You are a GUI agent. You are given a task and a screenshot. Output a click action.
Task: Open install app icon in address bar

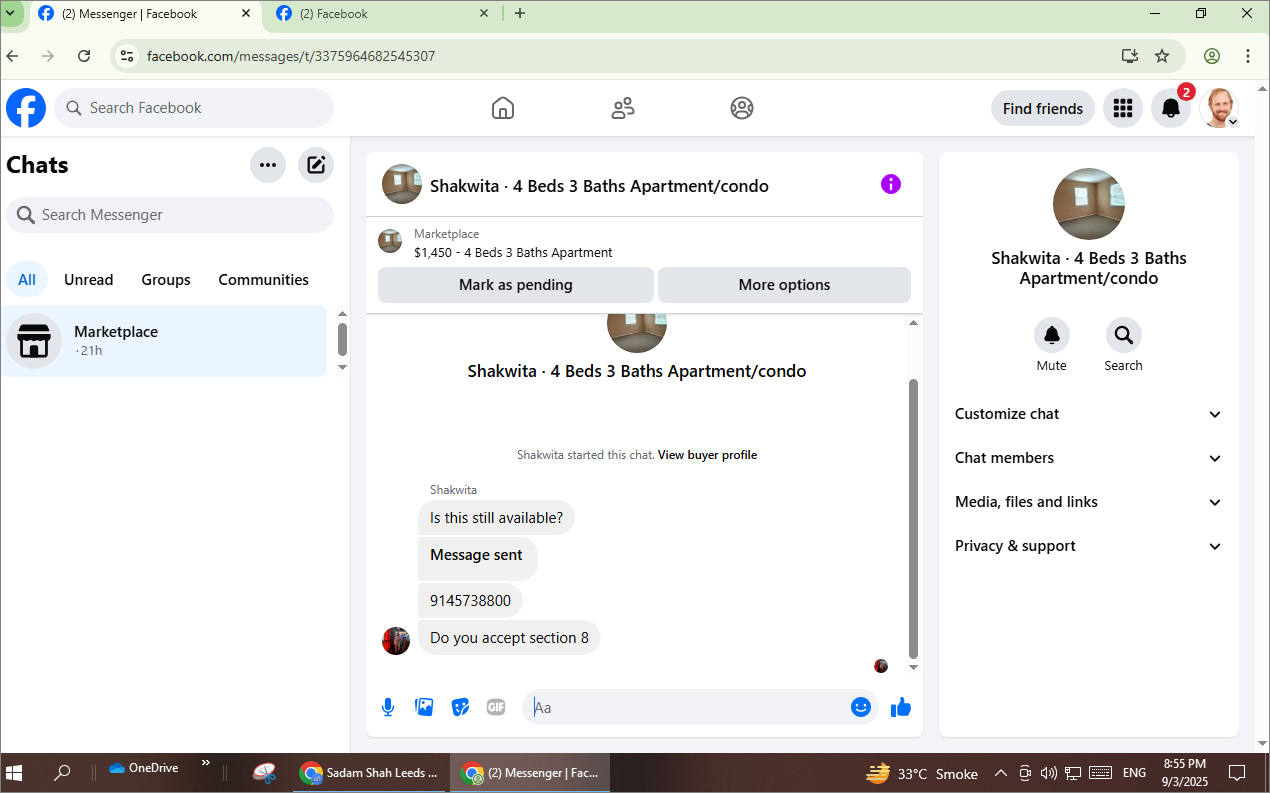[1130, 56]
